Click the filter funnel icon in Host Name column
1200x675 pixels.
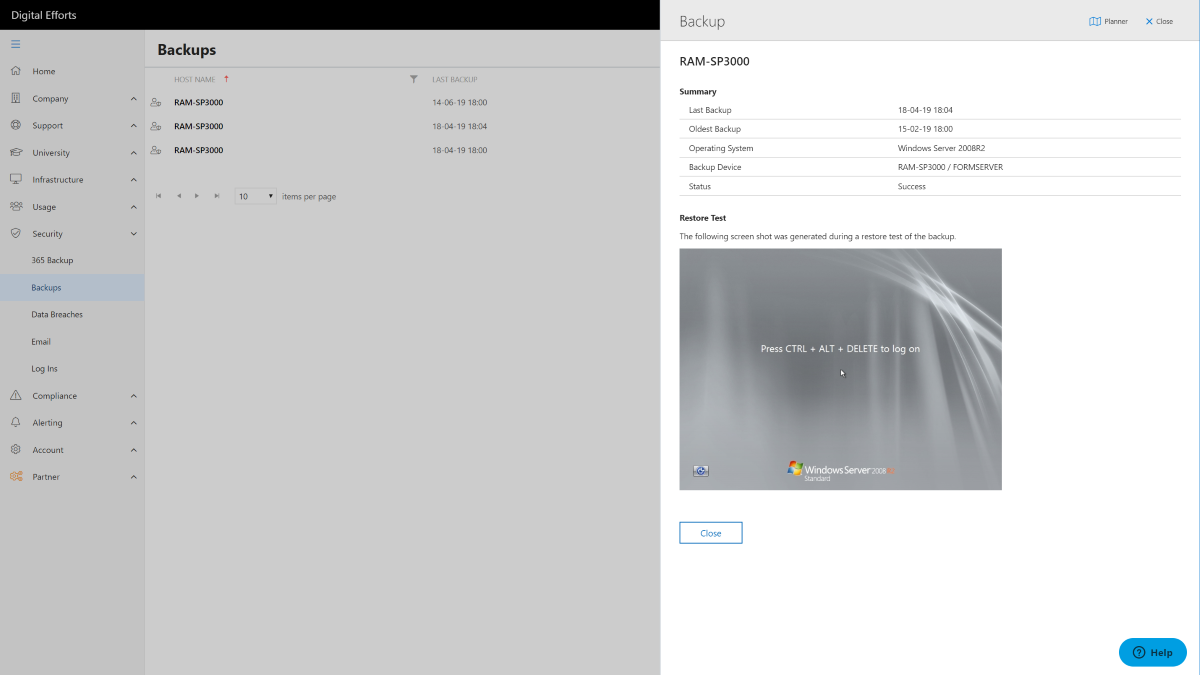(414, 79)
